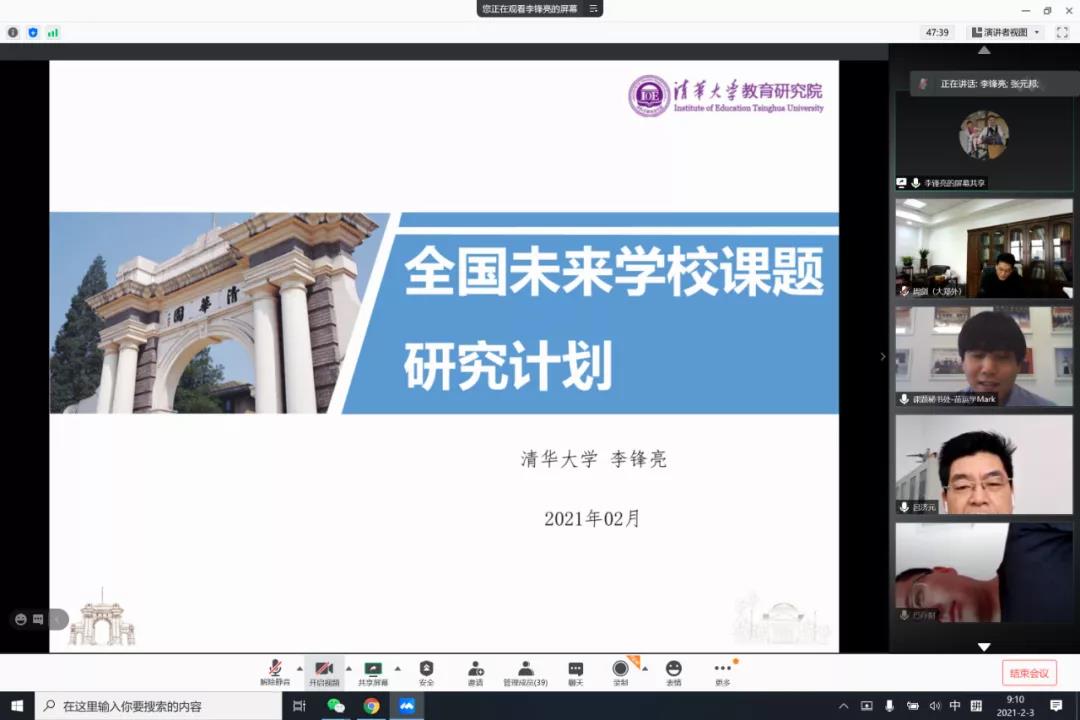Go to previous videos with up arrow

coord(984,50)
